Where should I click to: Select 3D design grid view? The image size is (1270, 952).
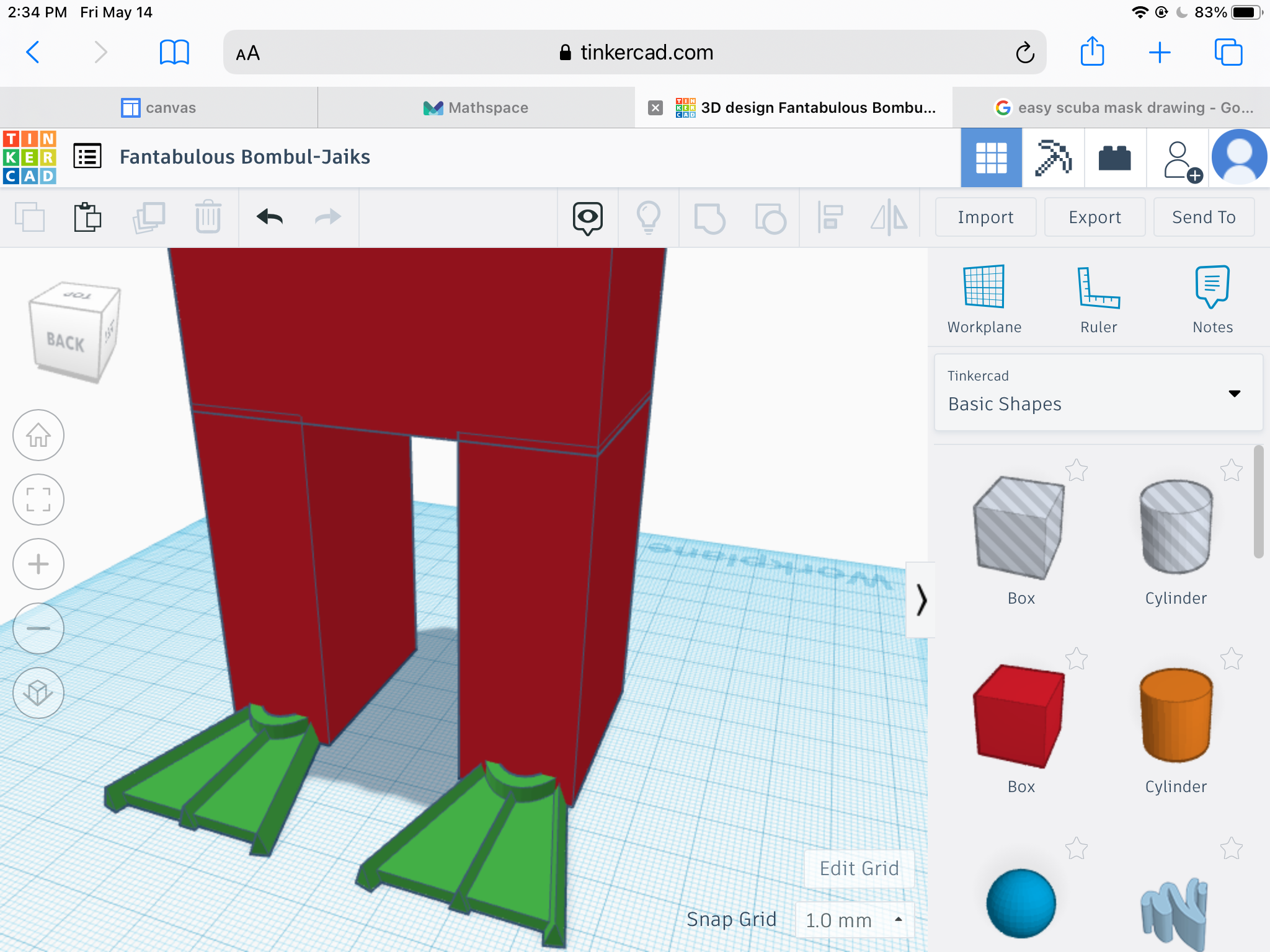[x=991, y=157]
